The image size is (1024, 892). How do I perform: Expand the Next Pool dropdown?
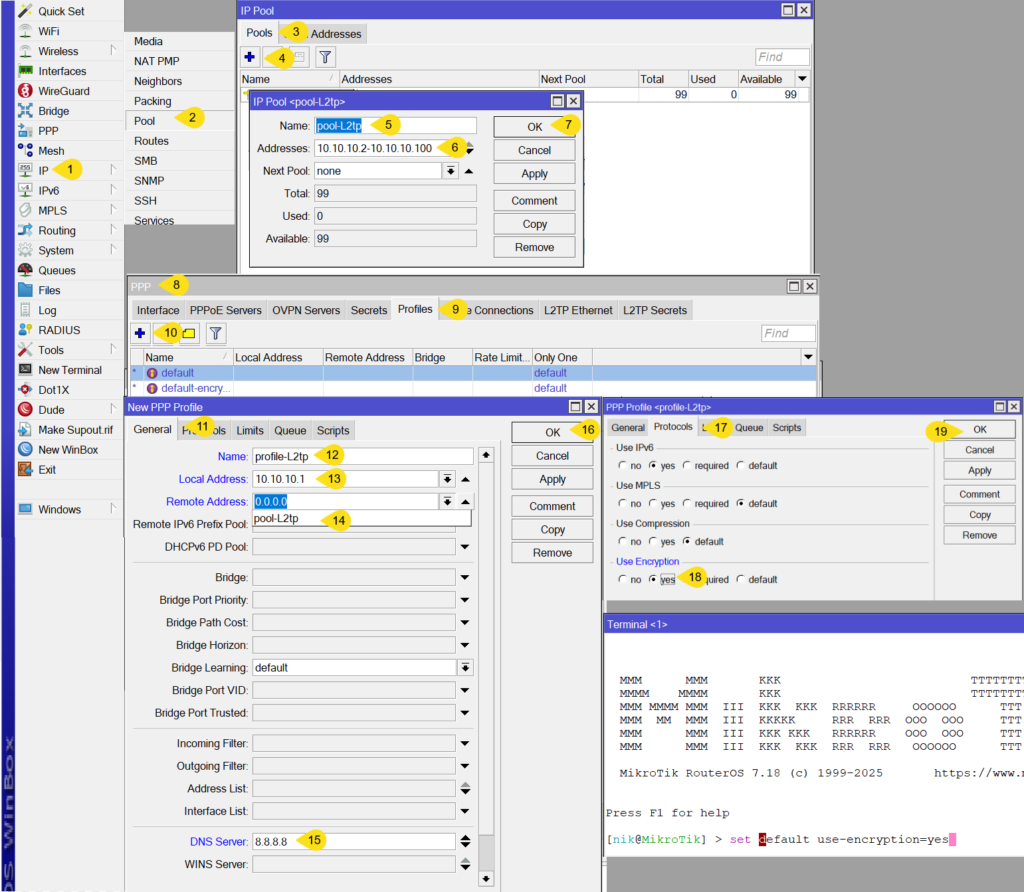(451, 171)
